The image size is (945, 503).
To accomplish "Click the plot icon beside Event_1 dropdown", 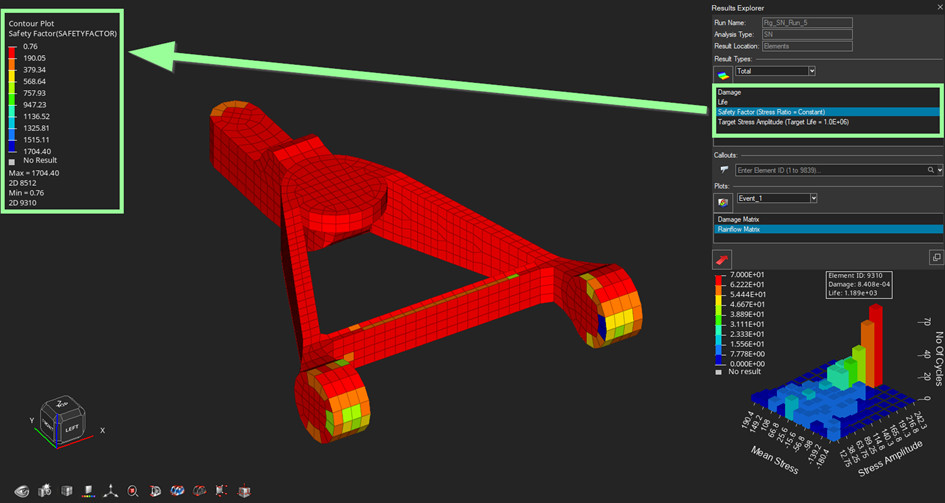I will (x=721, y=200).
